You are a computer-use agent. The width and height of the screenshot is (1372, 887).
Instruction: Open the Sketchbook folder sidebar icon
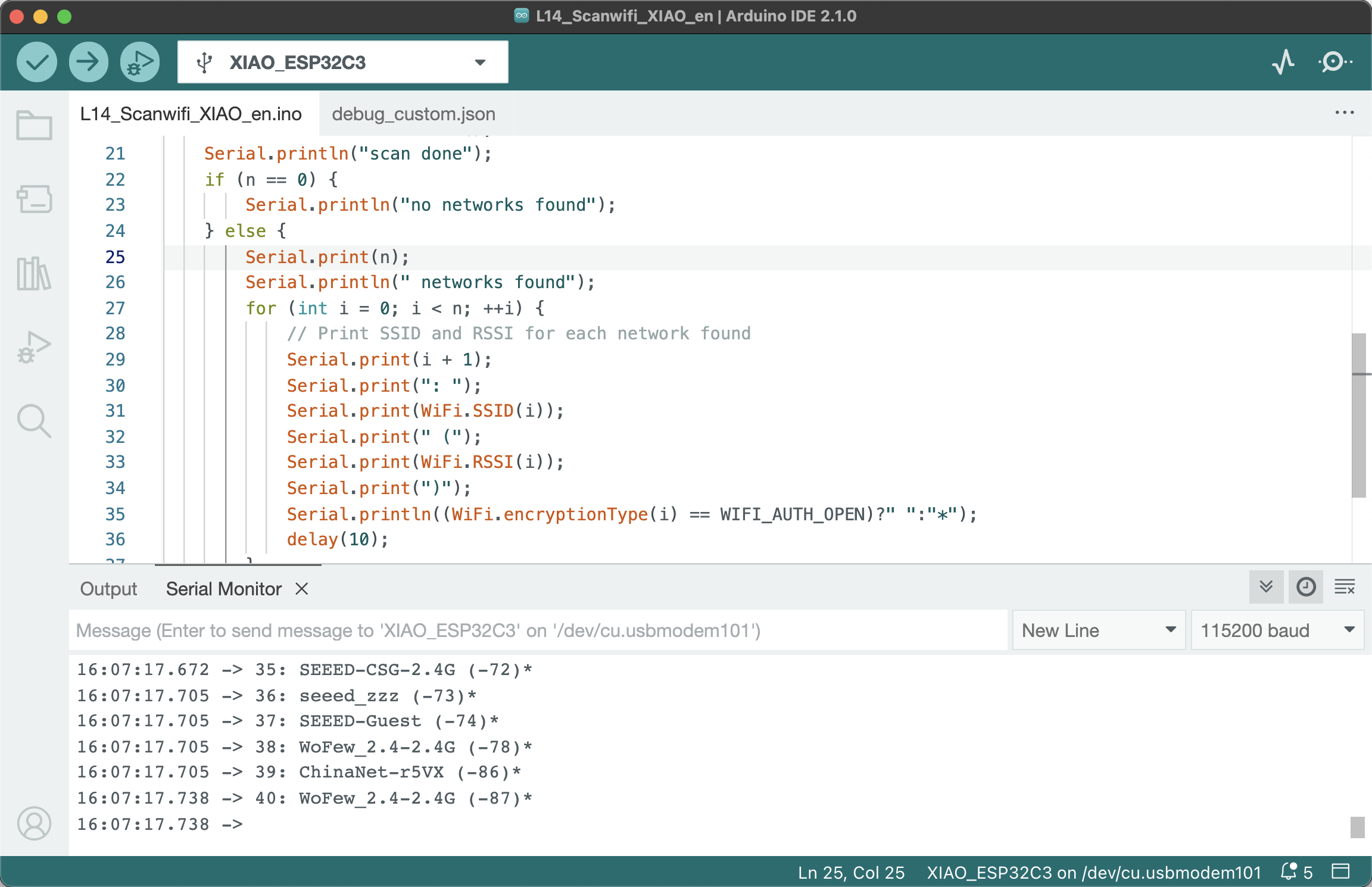(x=34, y=125)
